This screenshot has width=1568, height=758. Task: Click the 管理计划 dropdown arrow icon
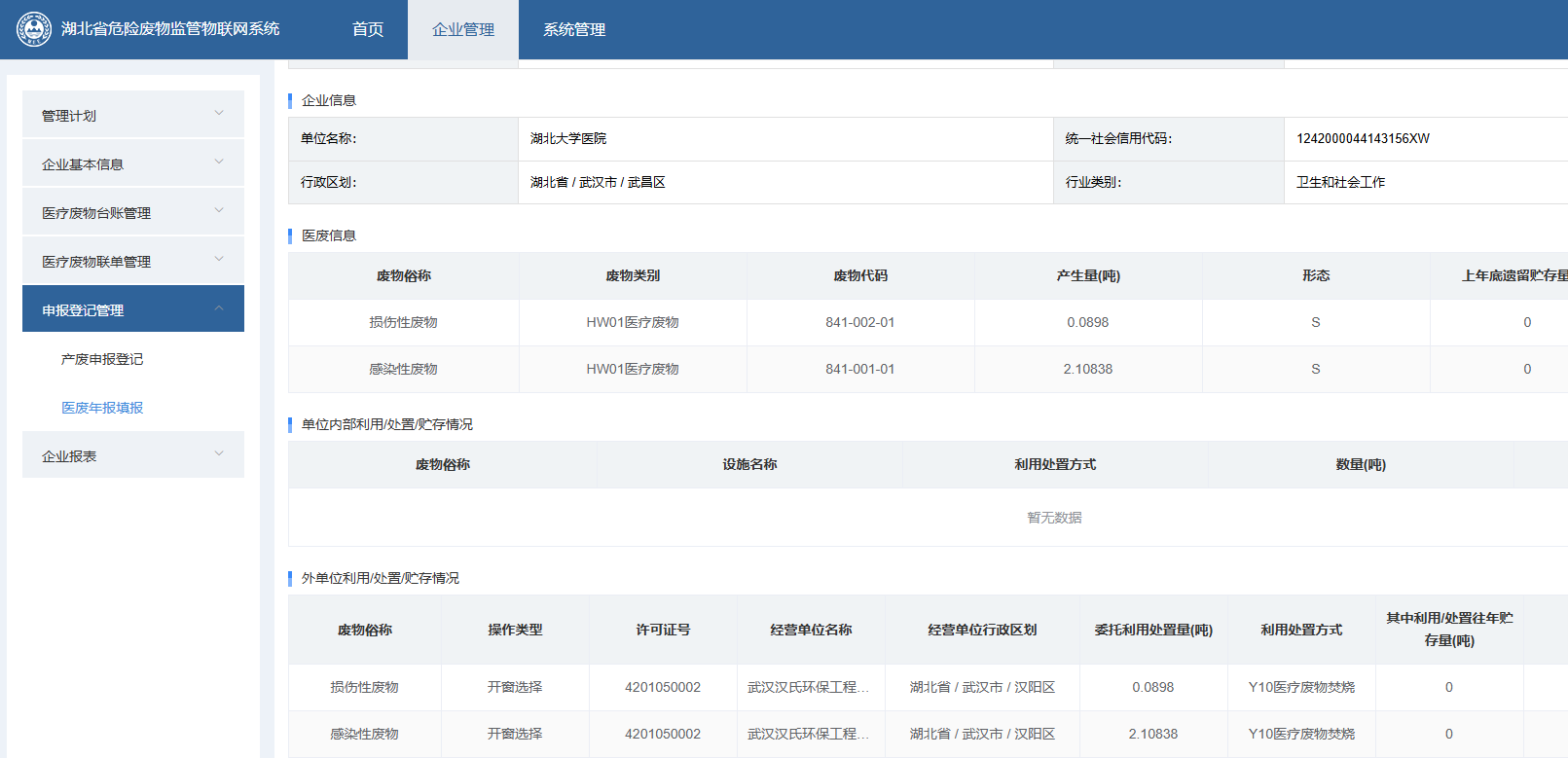219,114
